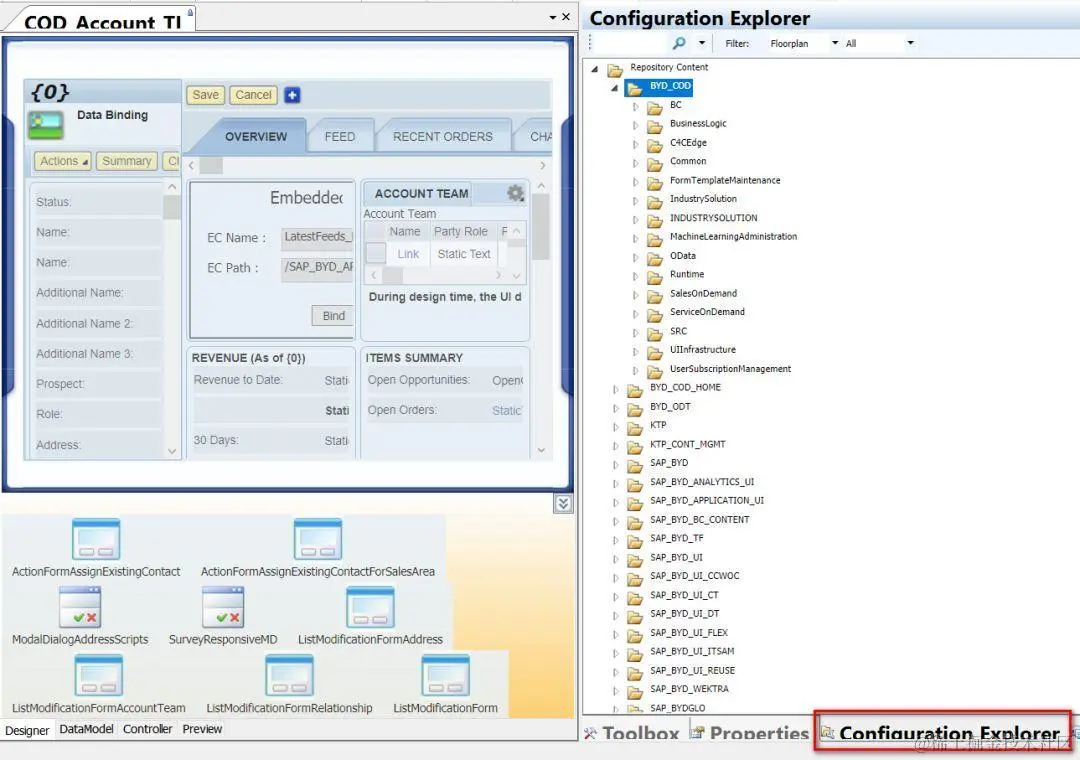Switch to the FEED tab

(x=340, y=136)
